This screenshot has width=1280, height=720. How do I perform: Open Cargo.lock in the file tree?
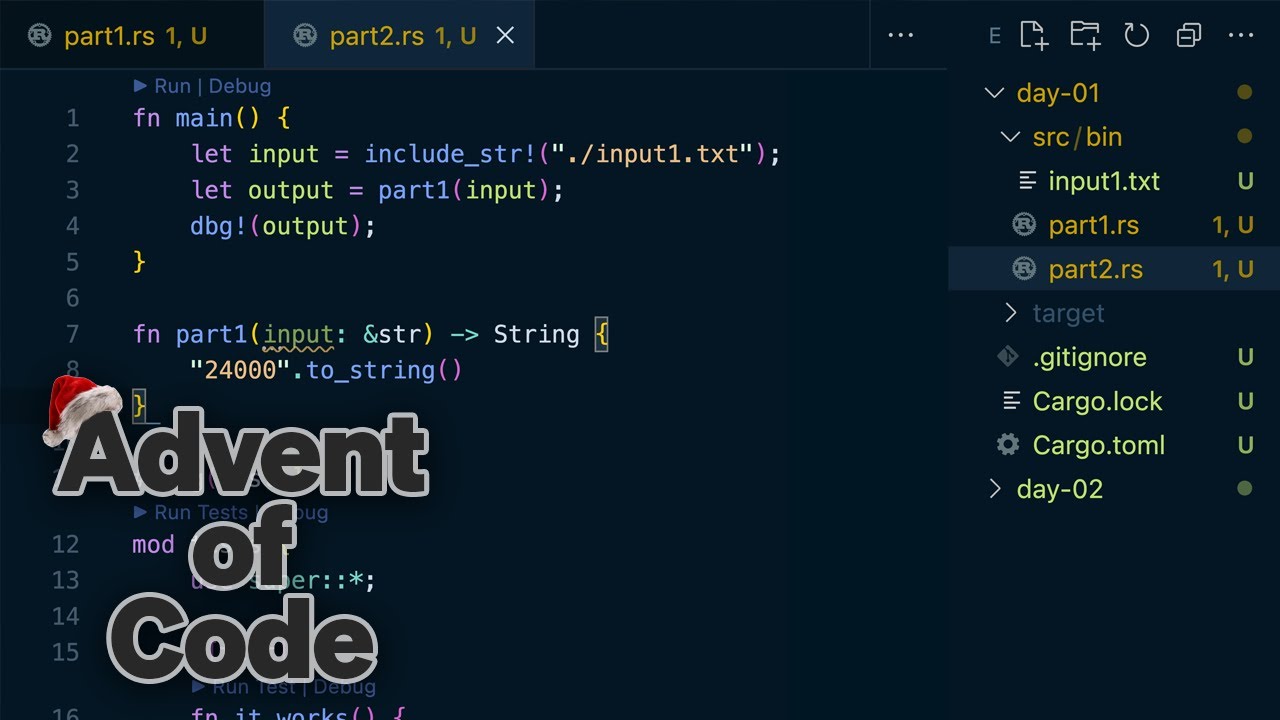tap(1097, 401)
